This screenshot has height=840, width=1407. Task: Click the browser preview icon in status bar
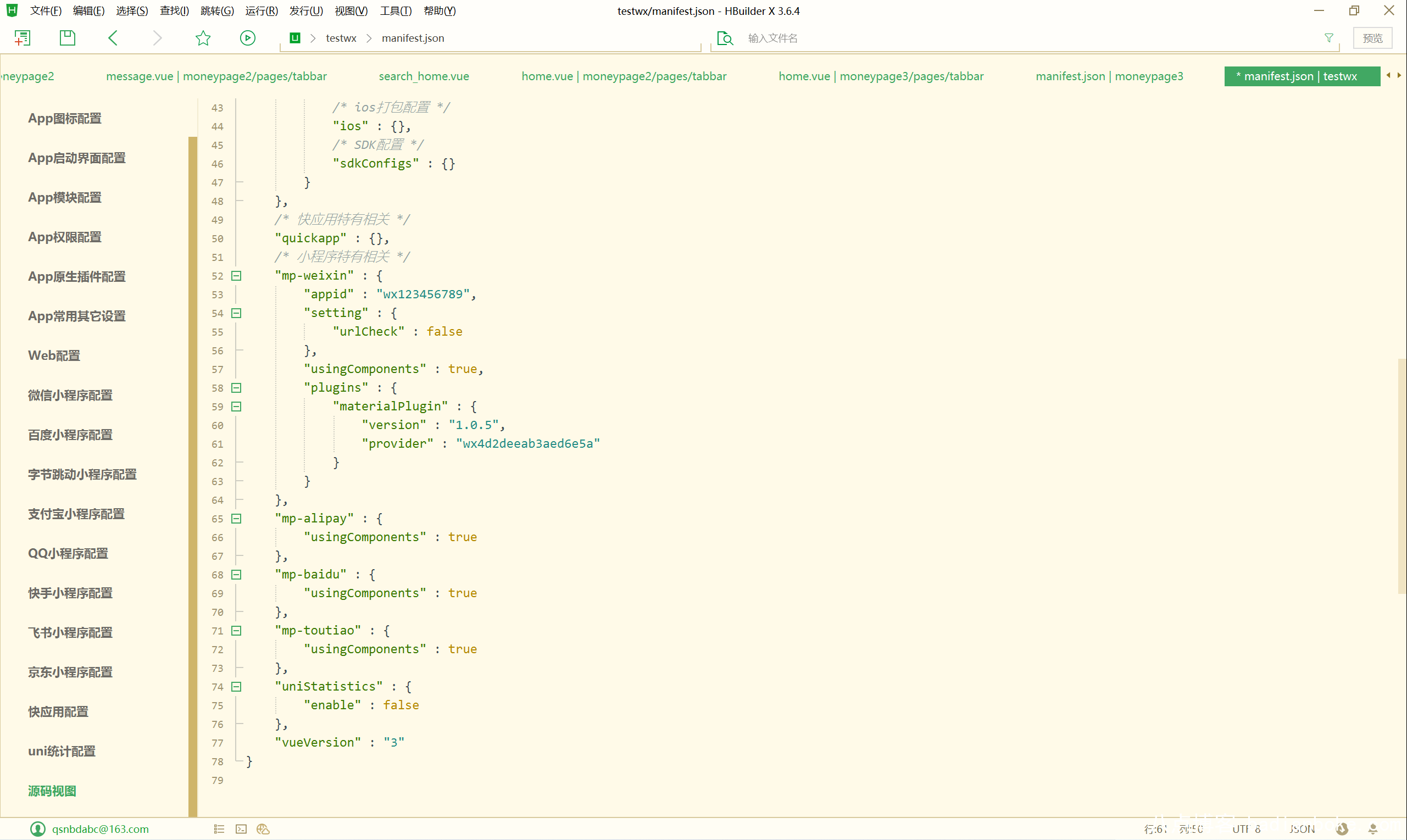[x=263, y=828]
